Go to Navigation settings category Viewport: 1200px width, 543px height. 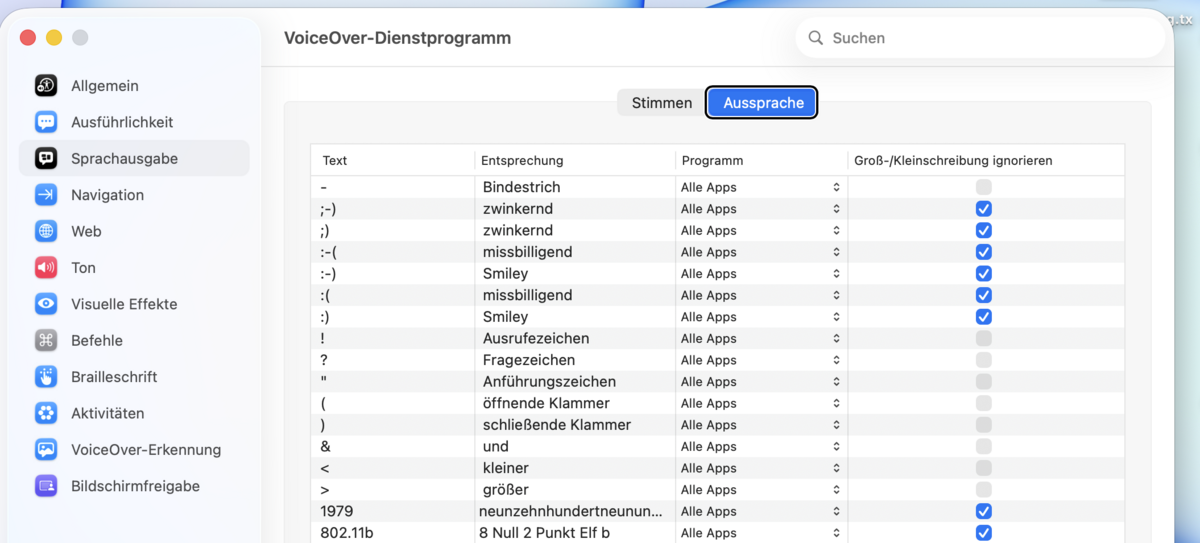pos(134,195)
